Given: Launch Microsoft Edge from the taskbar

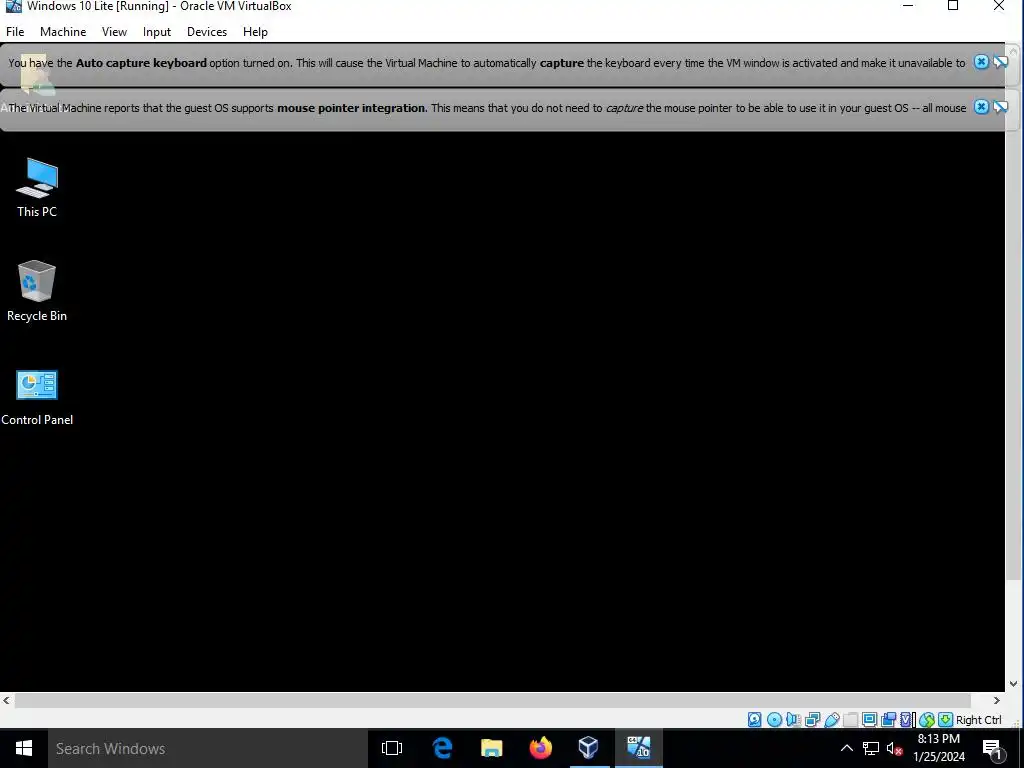Looking at the screenshot, I should click(x=443, y=748).
